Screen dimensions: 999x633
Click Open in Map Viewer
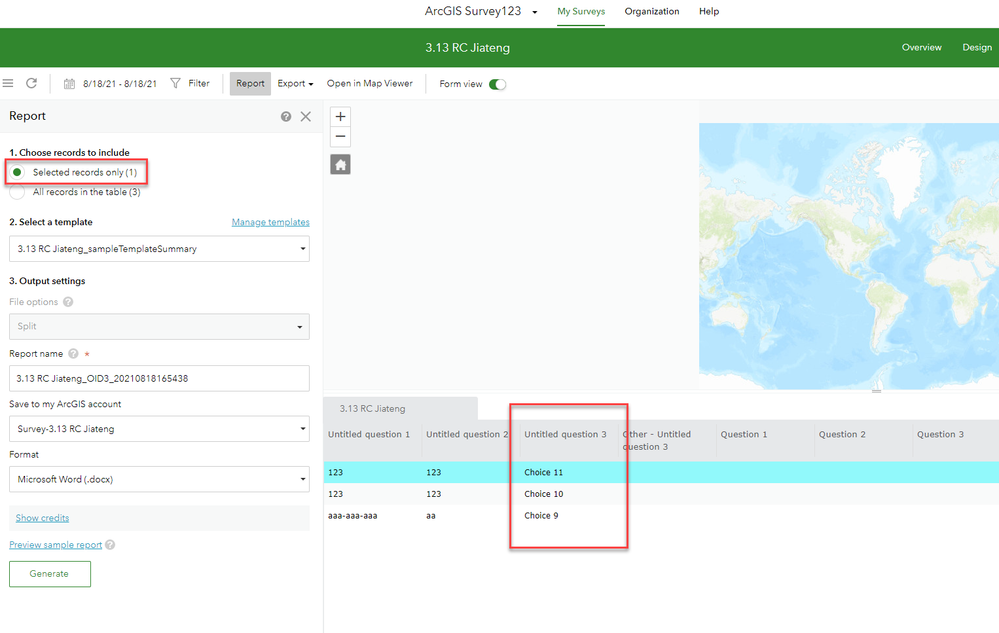[x=370, y=83]
